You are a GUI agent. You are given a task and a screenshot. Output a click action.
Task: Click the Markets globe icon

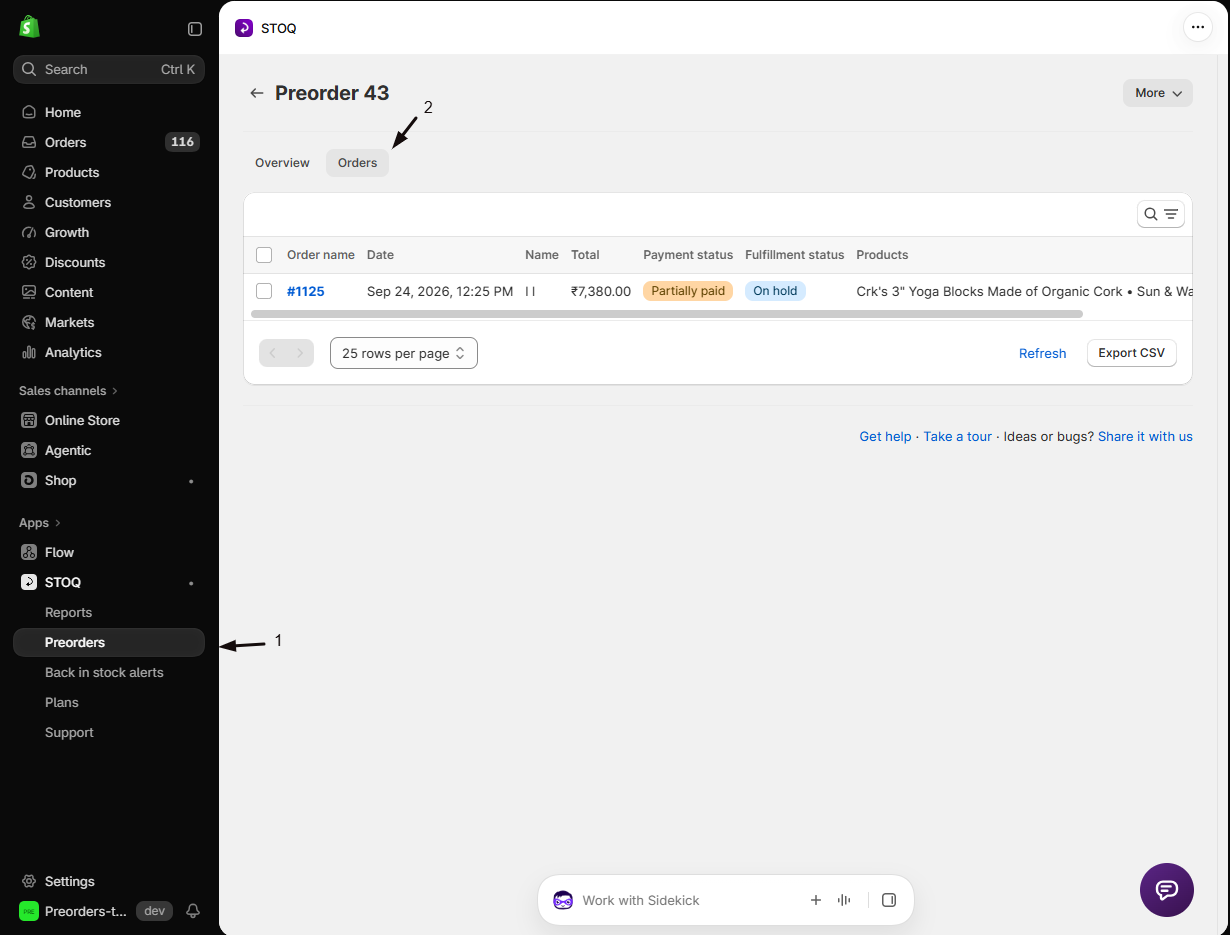click(x=29, y=322)
